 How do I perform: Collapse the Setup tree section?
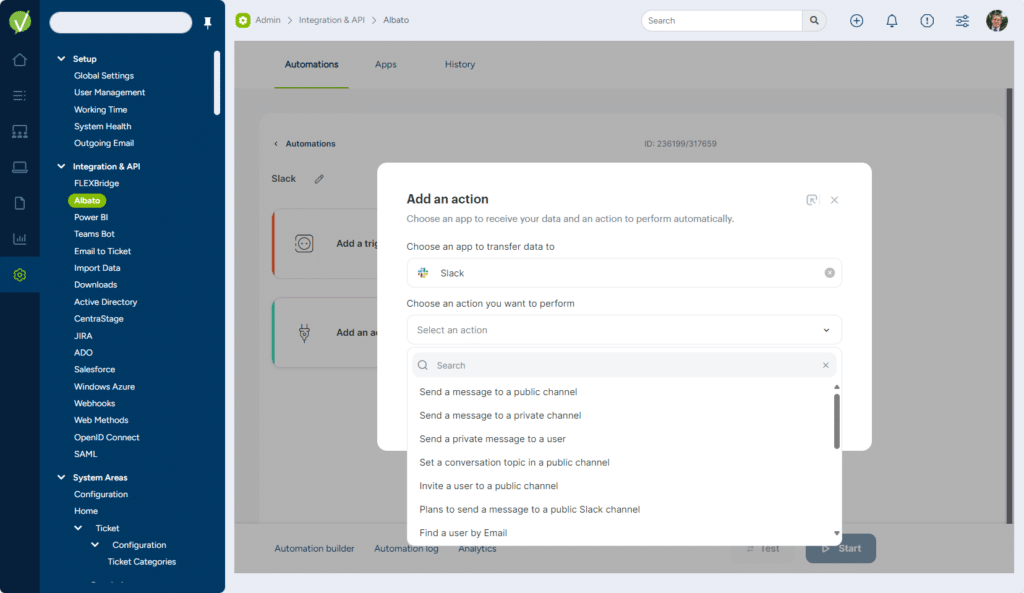[x=61, y=59]
